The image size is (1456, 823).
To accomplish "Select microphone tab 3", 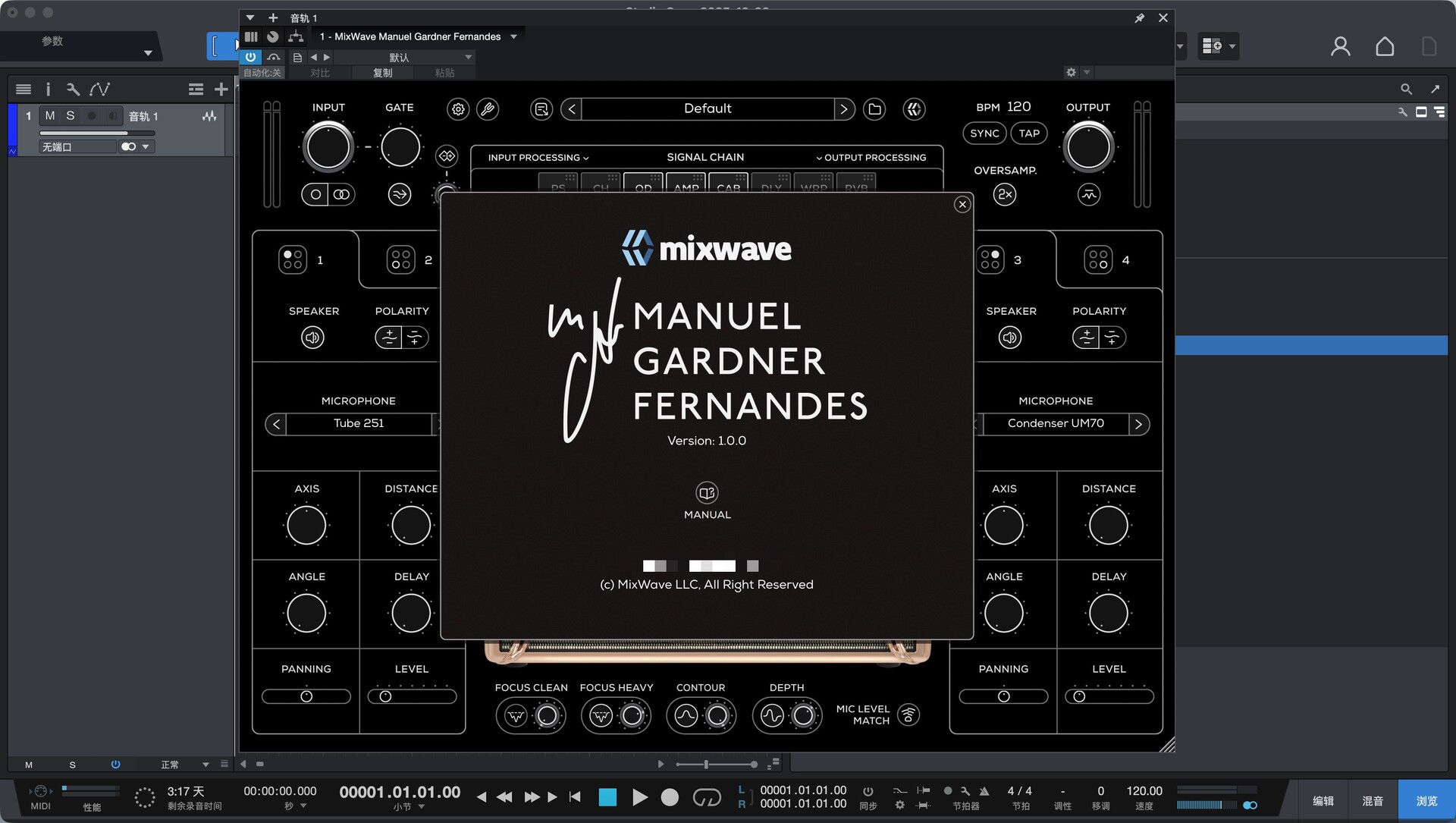I will coord(1001,260).
